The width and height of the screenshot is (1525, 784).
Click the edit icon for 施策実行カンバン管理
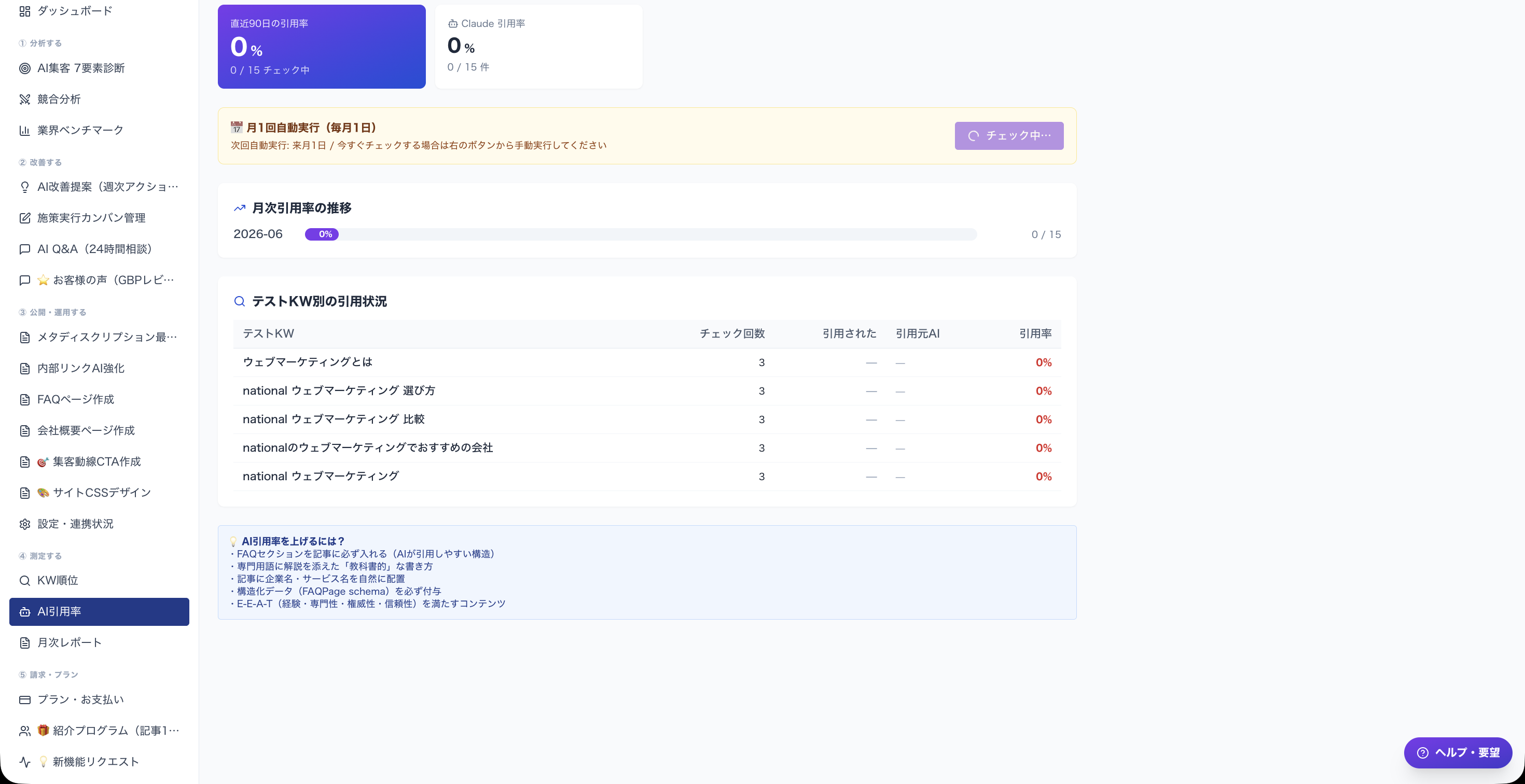(24, 218)
